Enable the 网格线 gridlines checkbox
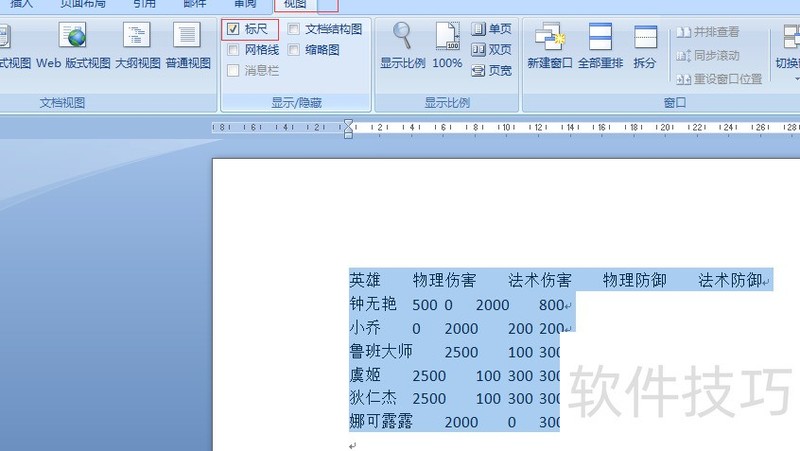 point(233,49)
